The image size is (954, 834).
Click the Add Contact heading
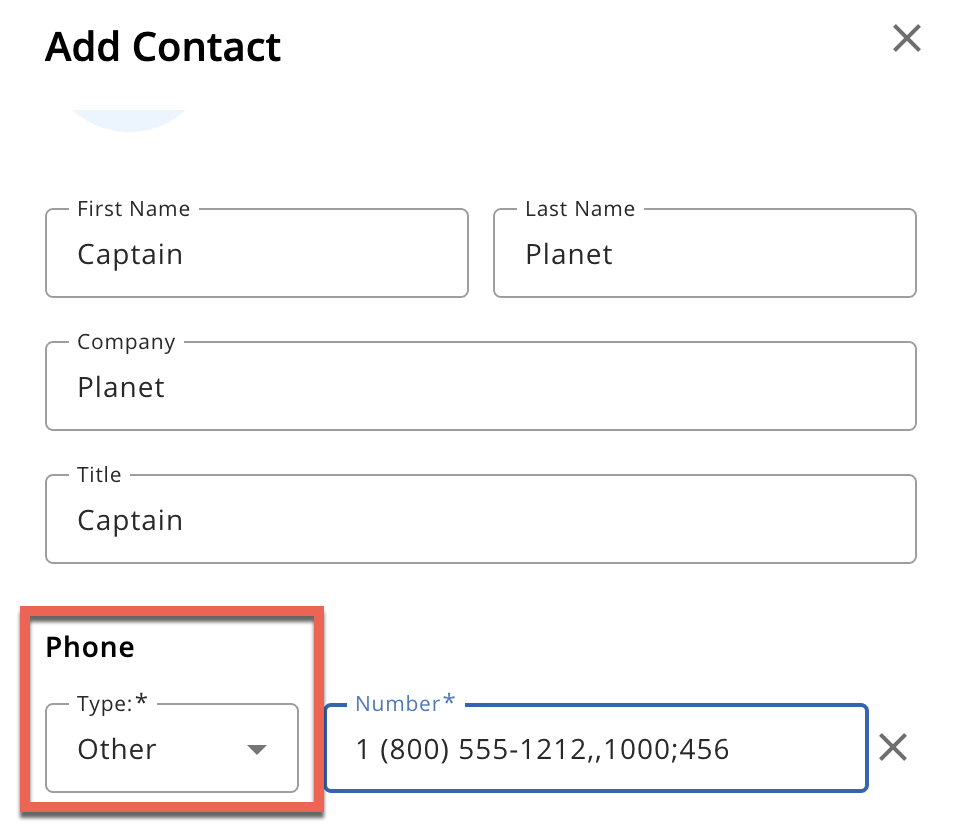(163, 47)
